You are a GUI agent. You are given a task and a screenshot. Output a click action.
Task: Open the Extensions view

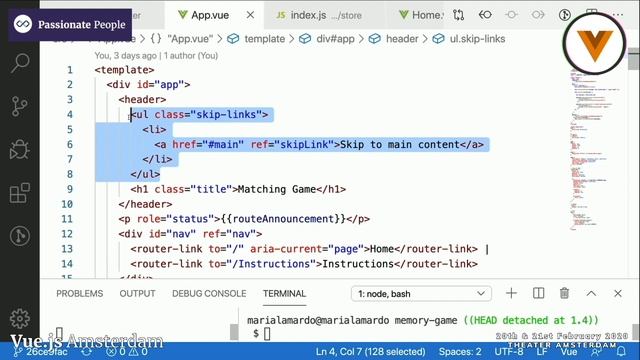tap(20, 193)
